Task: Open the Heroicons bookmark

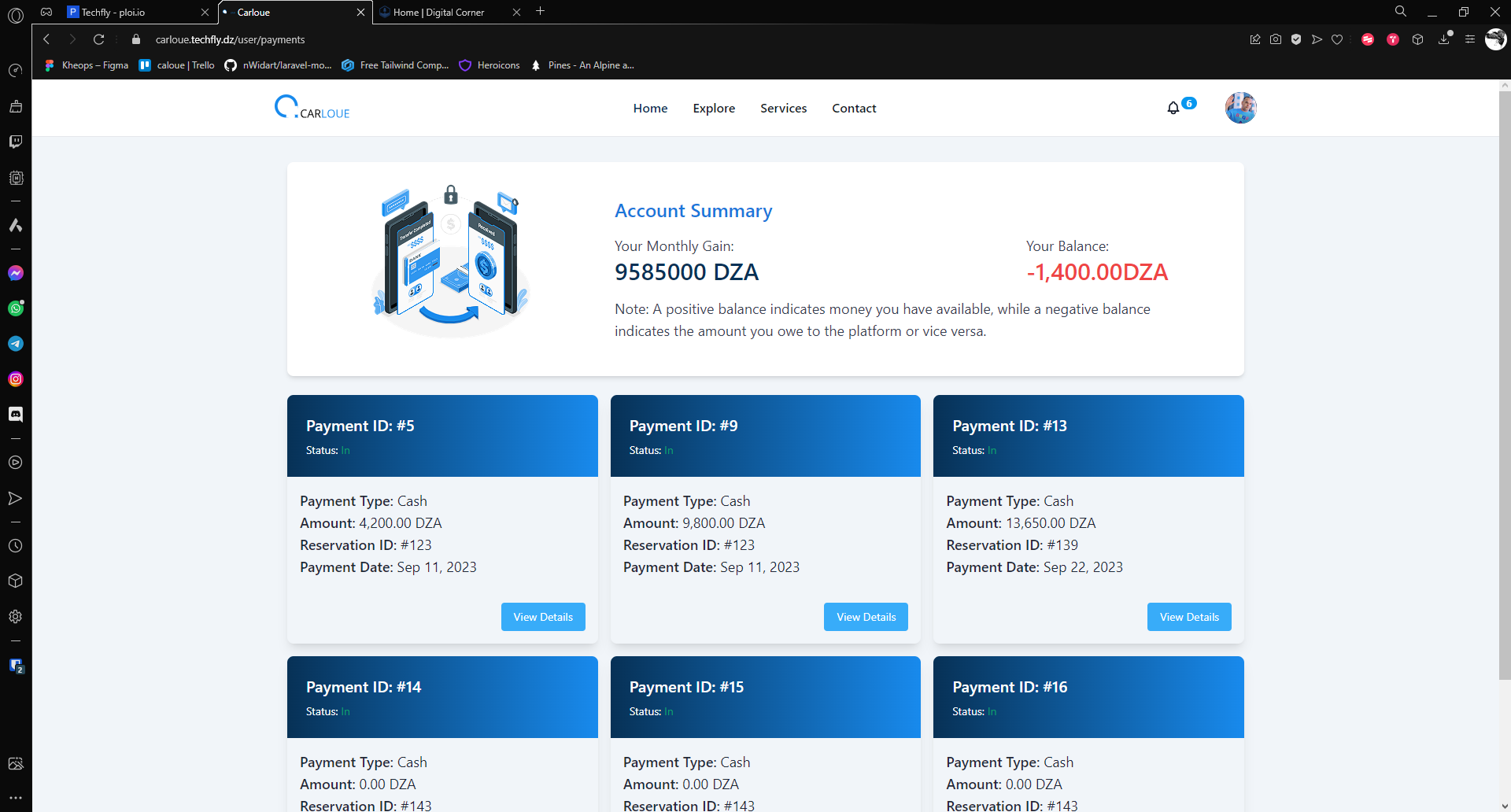Action: (490, 65)
